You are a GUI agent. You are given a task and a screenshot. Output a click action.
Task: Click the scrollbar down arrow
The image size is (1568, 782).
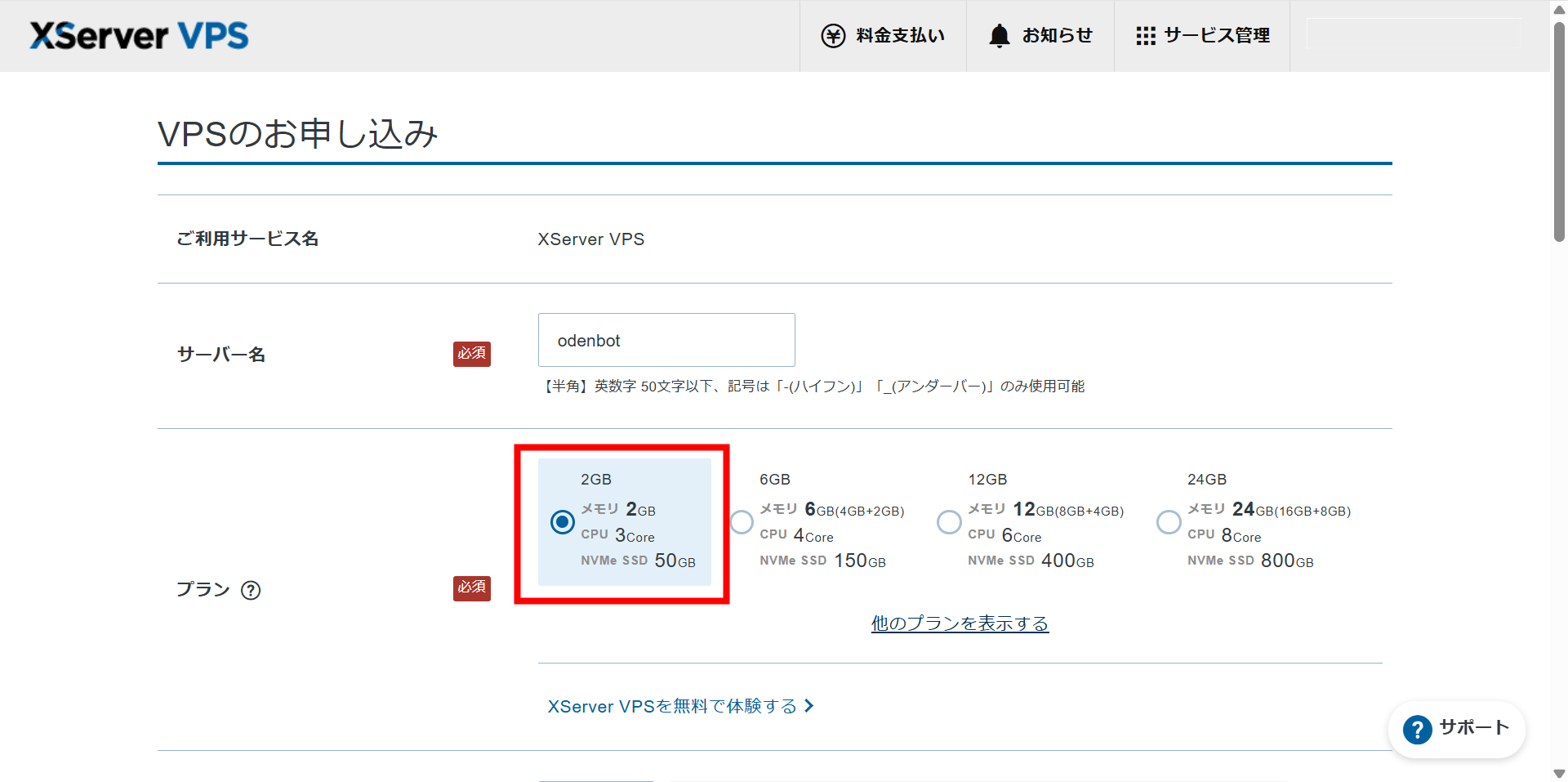point(1559,773)
